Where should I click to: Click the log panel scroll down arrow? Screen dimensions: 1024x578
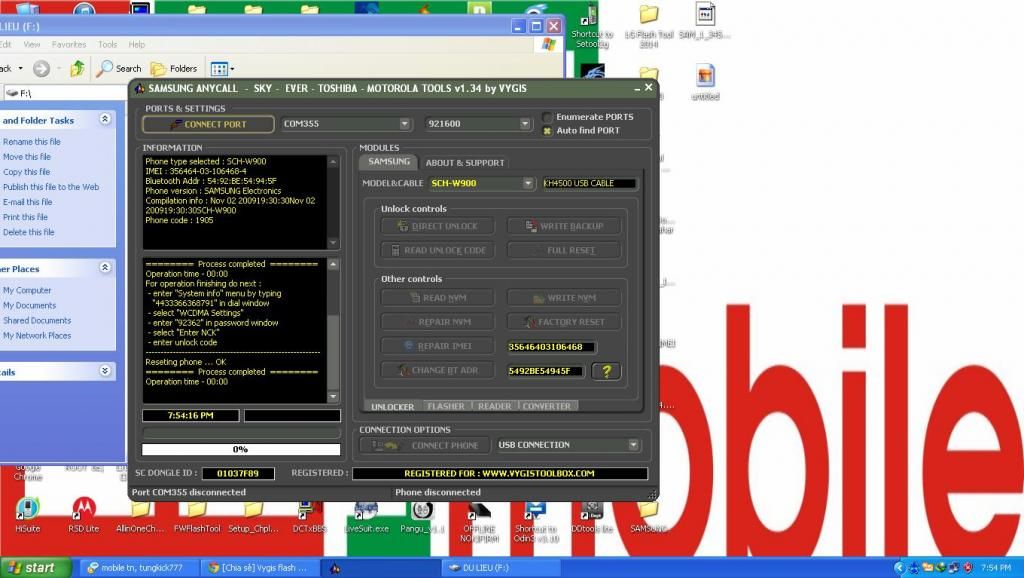[333, 396]
